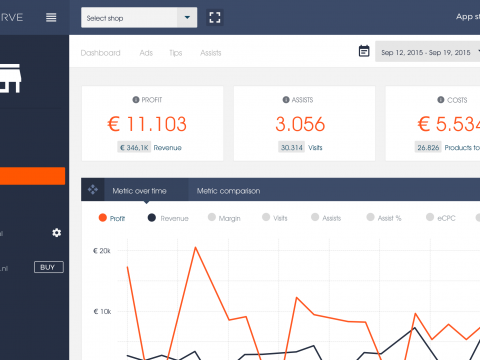Go to the Assists navigation link
This screenshot has width=480, height=360.
211,53
